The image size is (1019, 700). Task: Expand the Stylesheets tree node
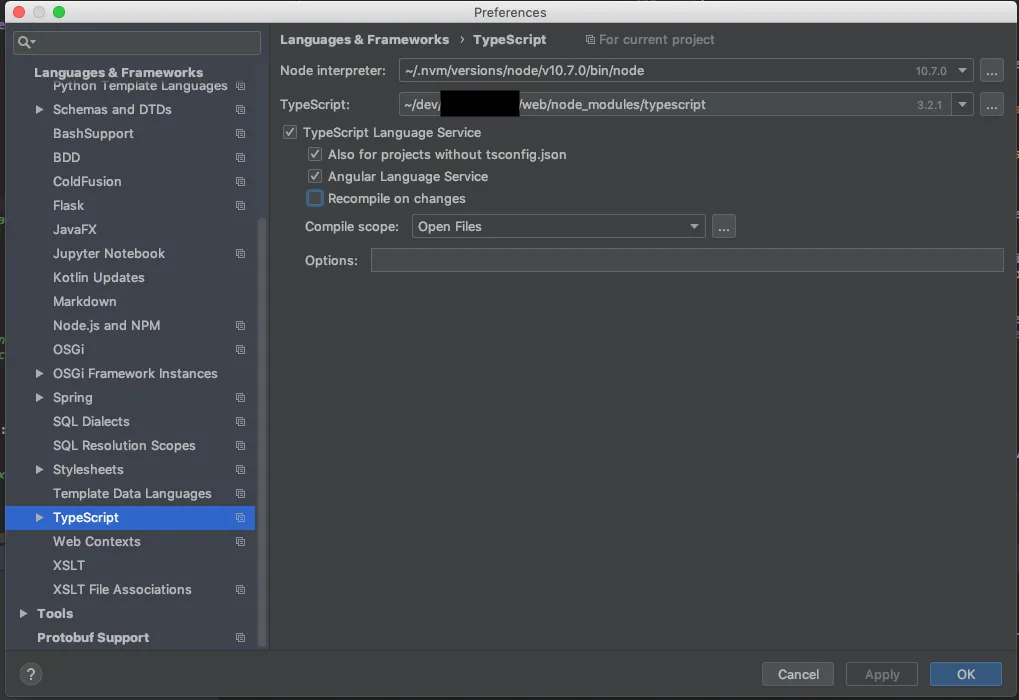(40, 469)
